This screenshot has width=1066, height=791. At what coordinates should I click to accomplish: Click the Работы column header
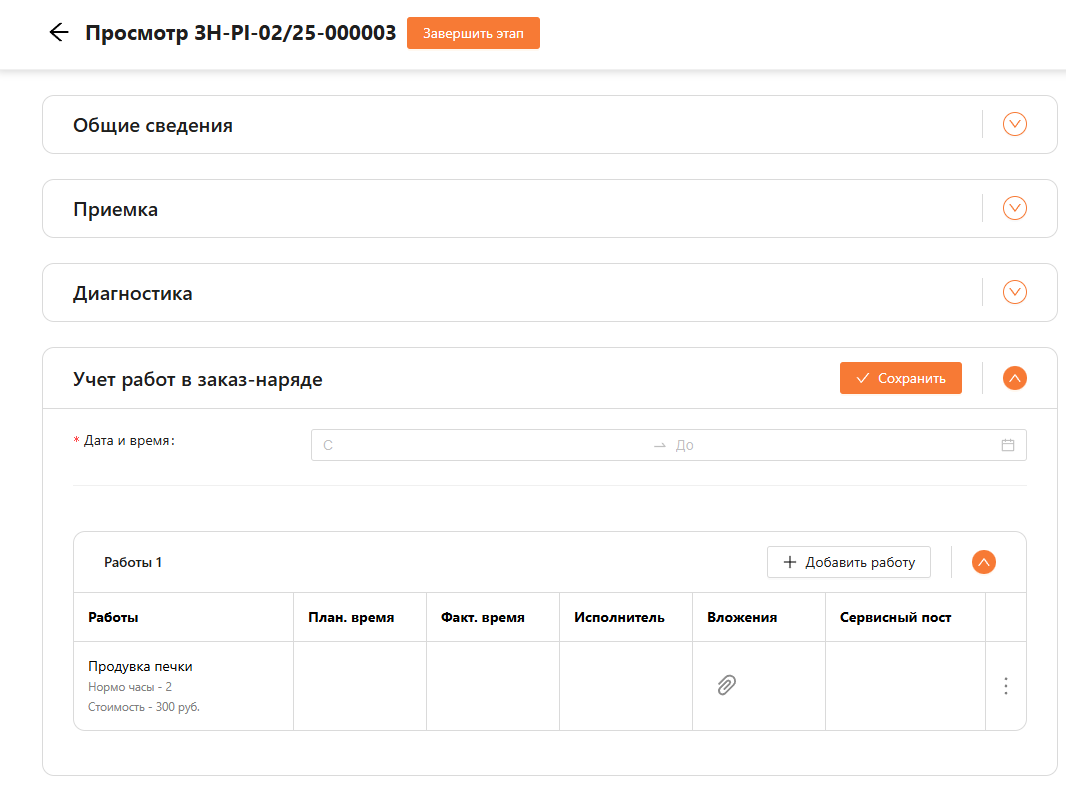[x=113, y=617]
